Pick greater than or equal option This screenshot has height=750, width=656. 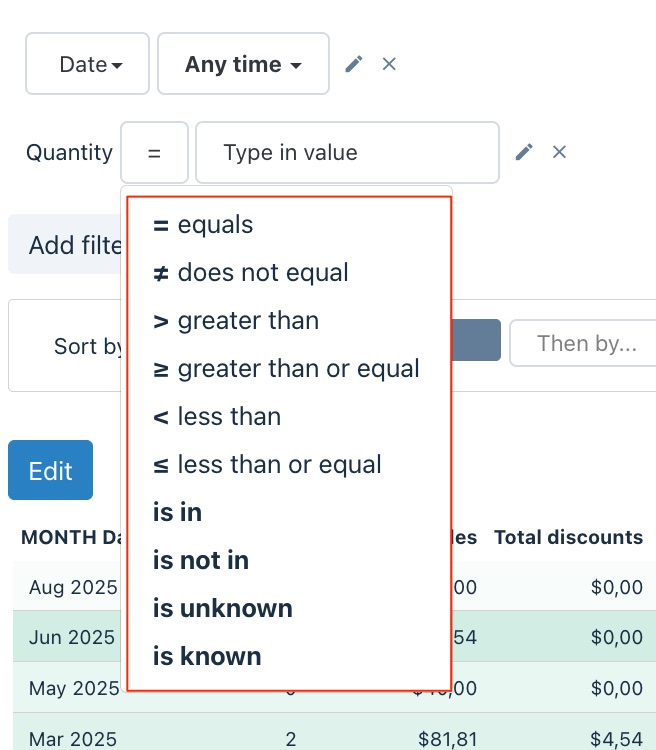286,369
